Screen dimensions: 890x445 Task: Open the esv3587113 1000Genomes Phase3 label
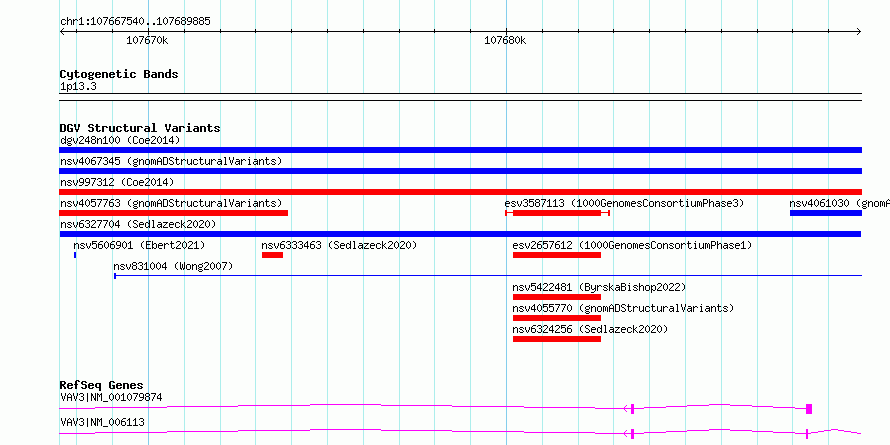624,203
